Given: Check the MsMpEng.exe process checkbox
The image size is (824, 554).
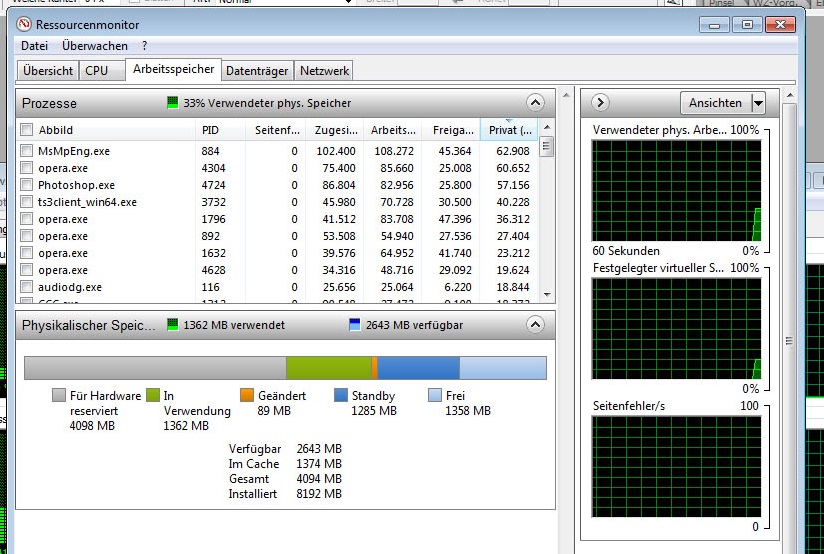Looking at the screenshot, I should [27, 151].
